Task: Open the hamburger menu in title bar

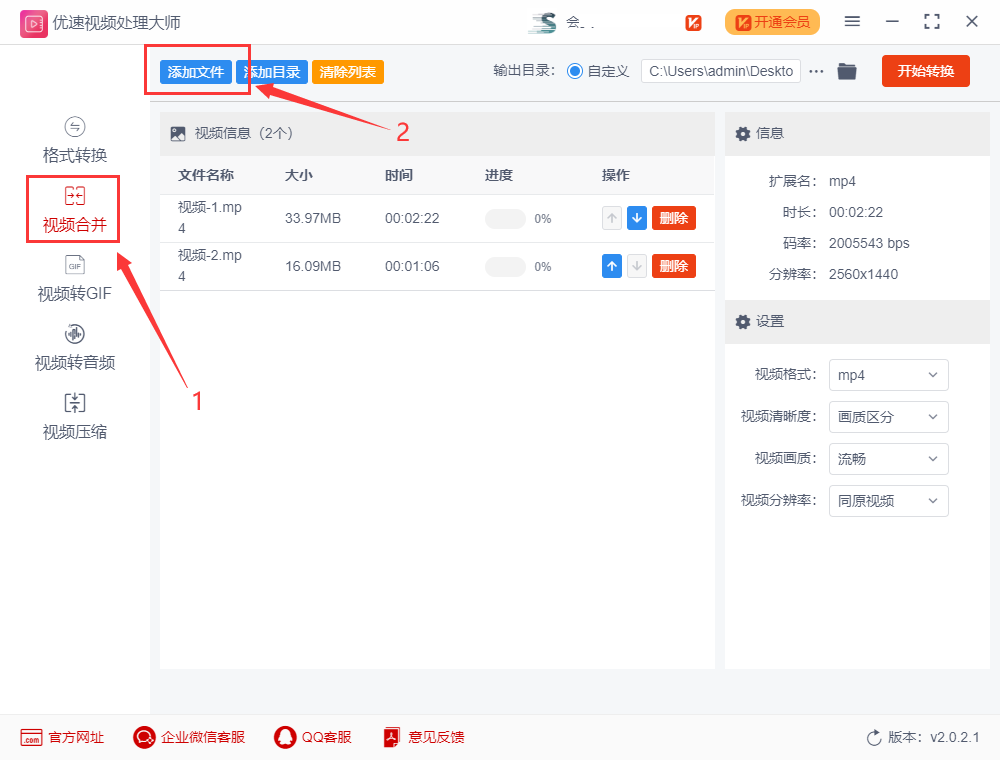Action: (x=852, y=21)
